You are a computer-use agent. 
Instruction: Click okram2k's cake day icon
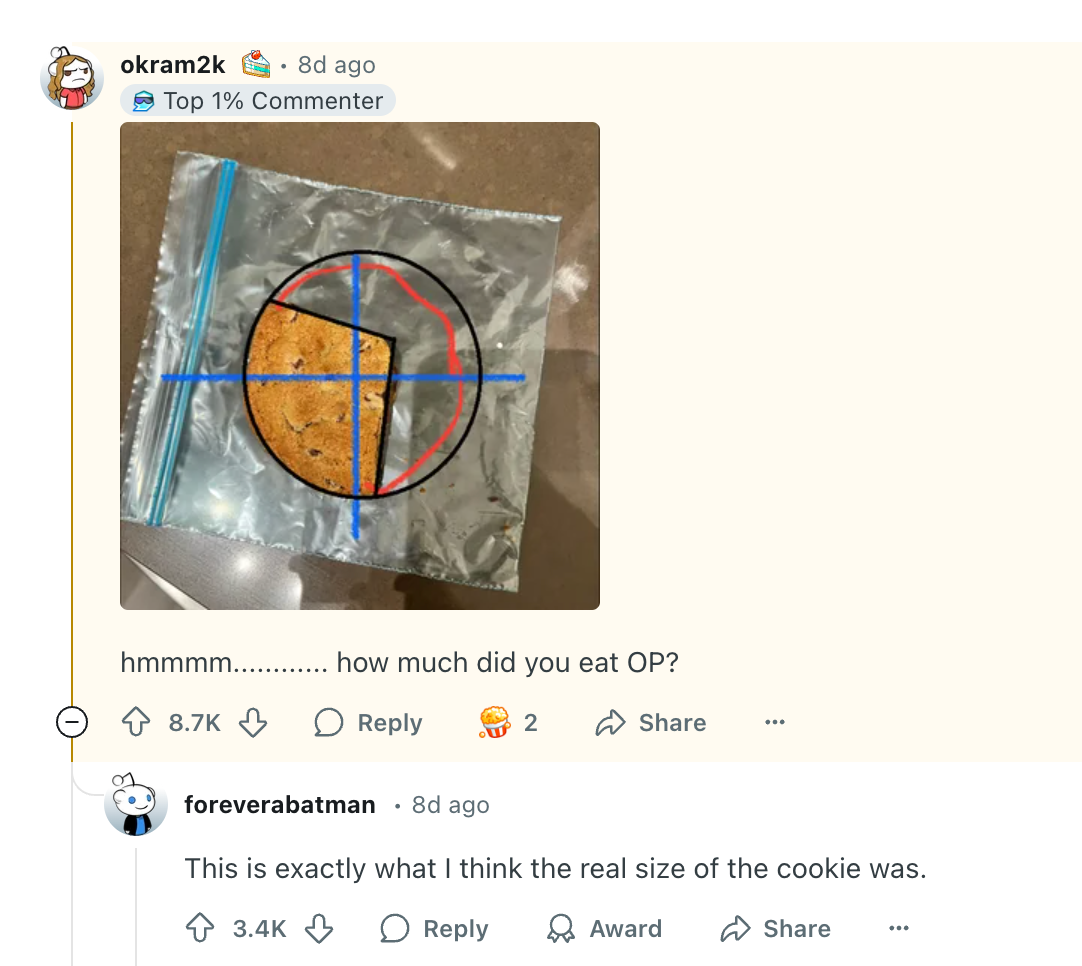point(255,64)
